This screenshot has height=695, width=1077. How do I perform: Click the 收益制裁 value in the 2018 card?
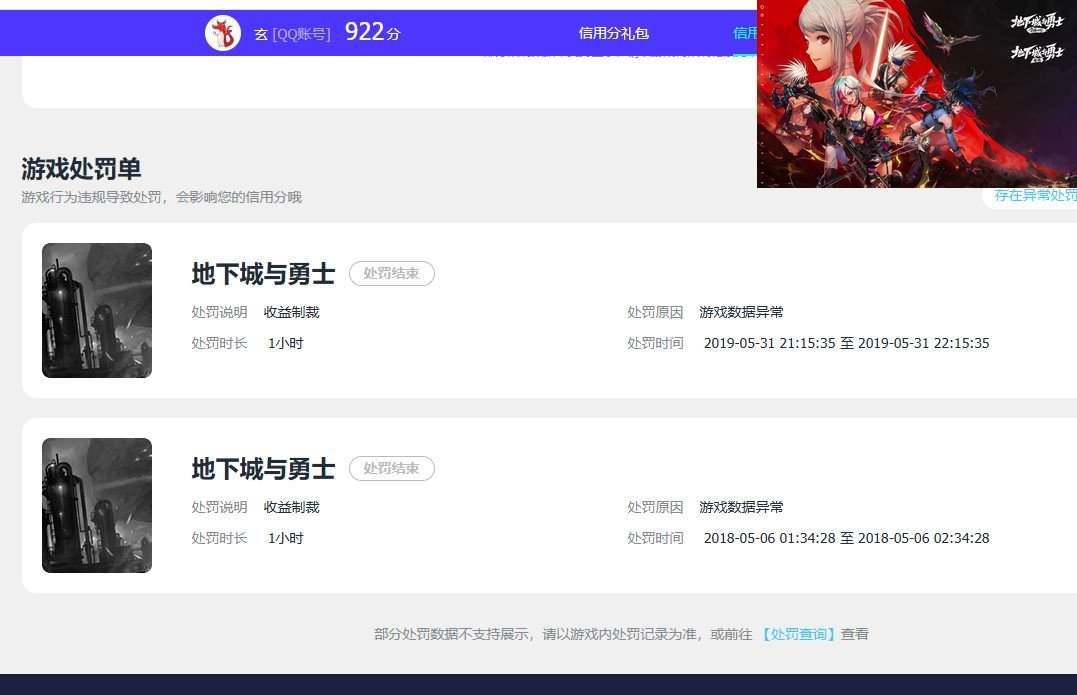291,508
